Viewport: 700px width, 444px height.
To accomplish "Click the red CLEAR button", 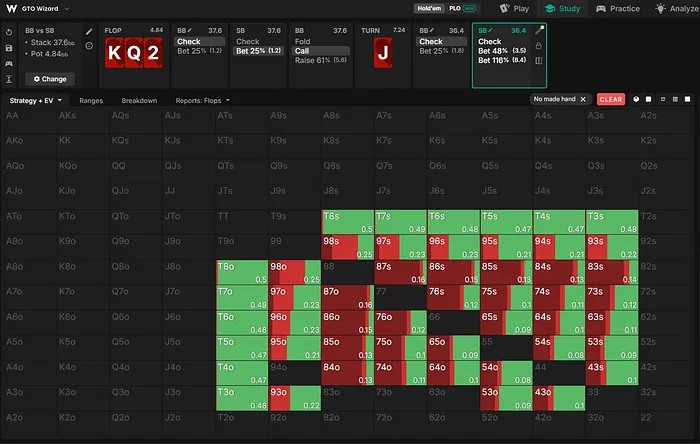I will click(611, 99).
